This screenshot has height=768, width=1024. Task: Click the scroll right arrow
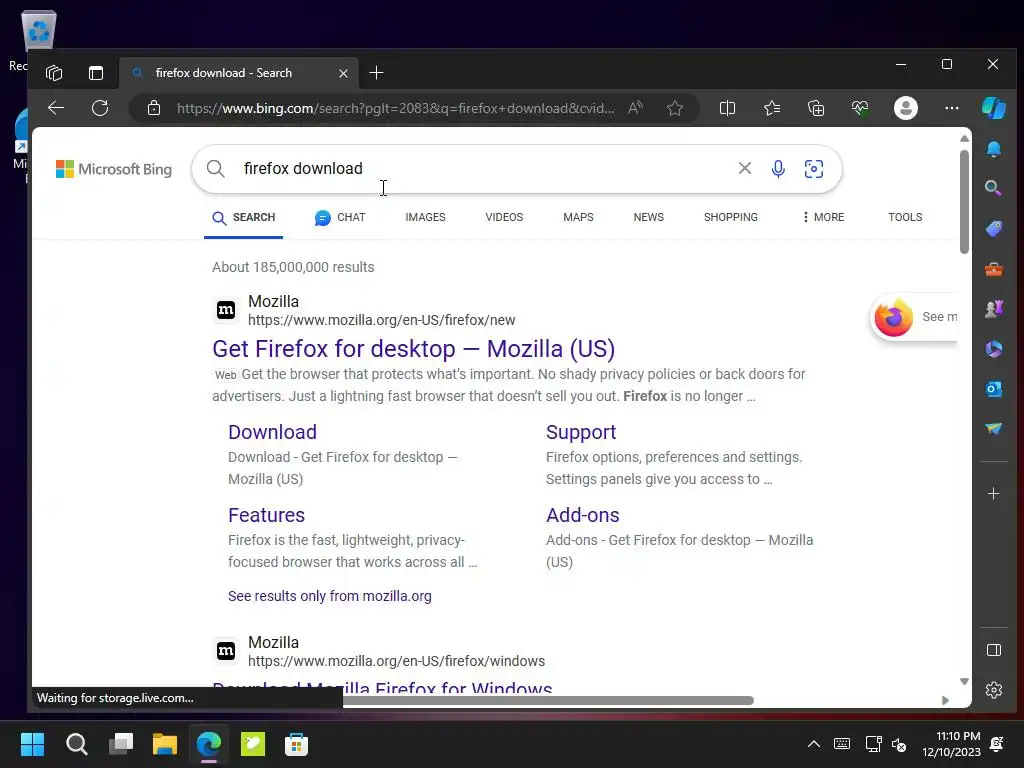pos(946,700)
